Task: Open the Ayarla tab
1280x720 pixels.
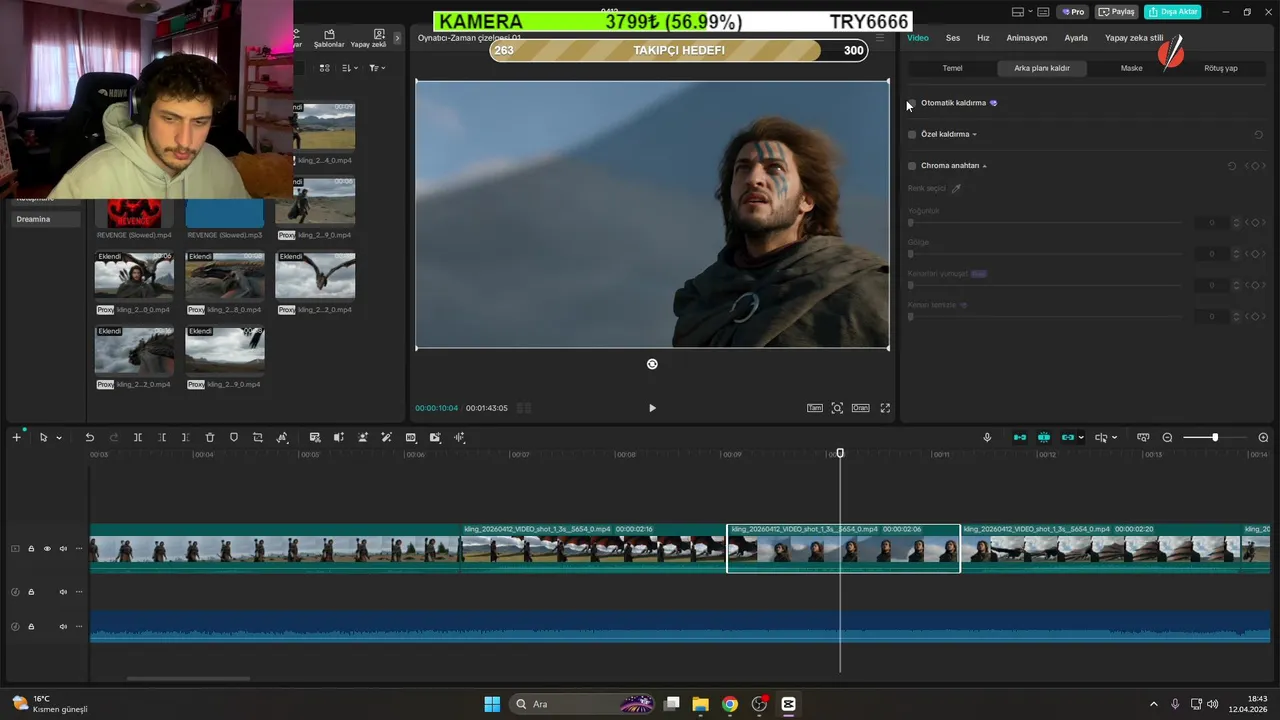Action: tap(1076, 38)
